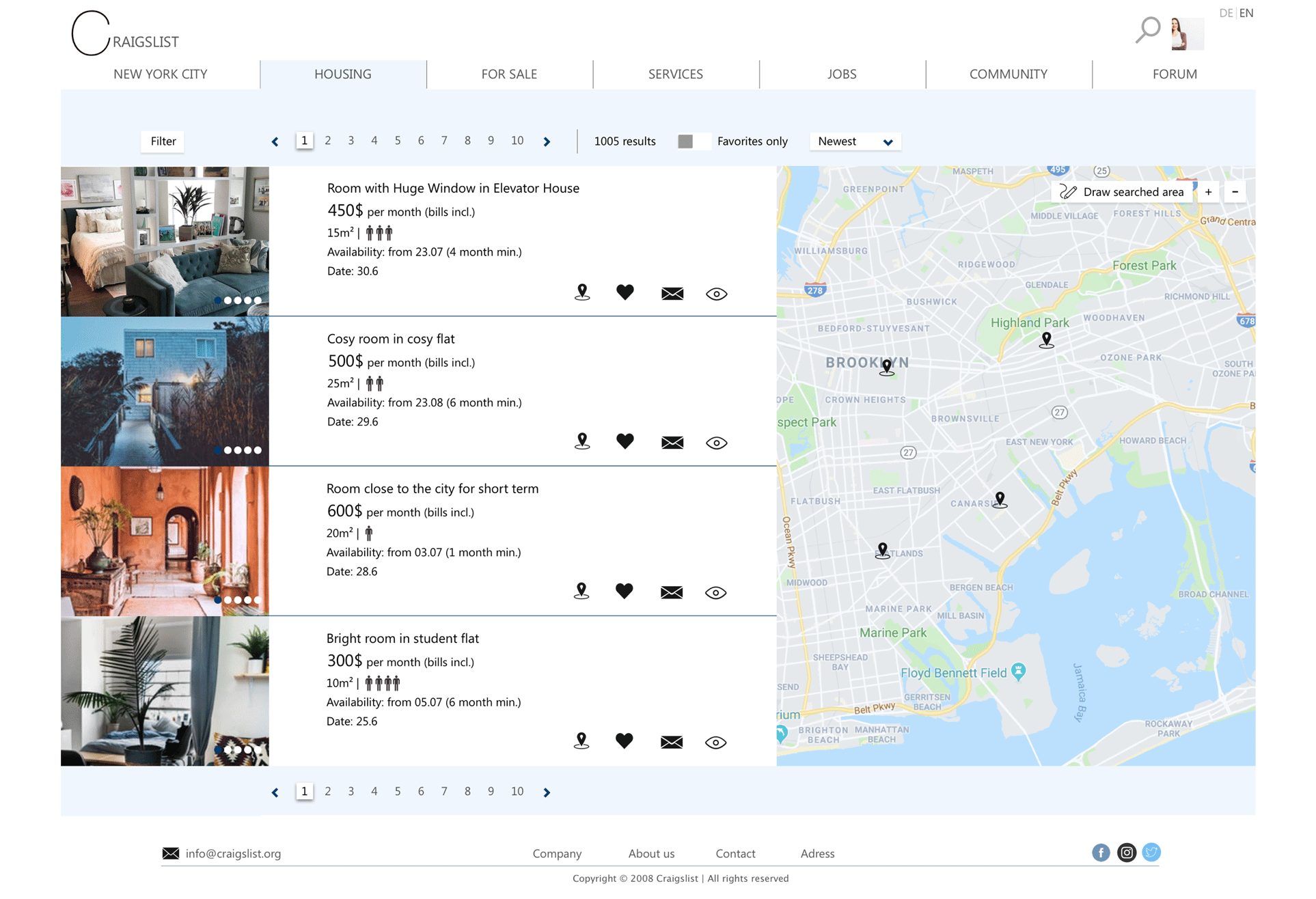Open listing title Room close to the city
Screen dimensions: 1316x899
click(x=433, y=488)
